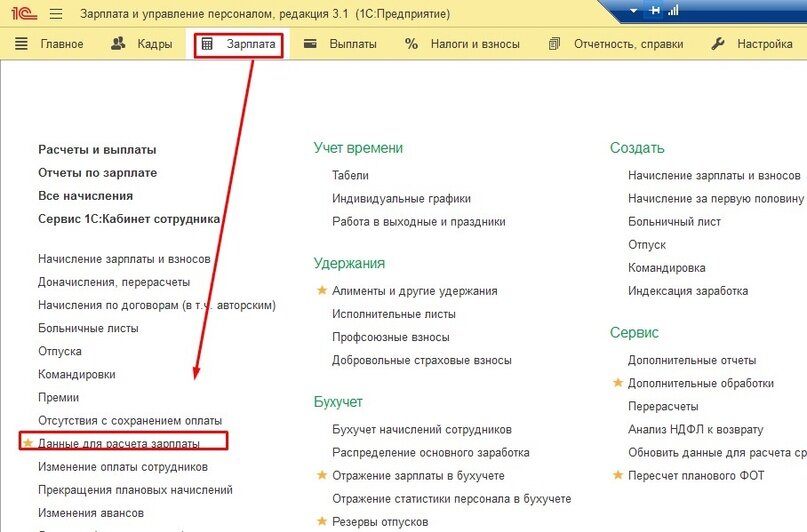Click the dropdown arrow in the title bar
The height and width of the screenshot is (532, 807).
tap(634, 11)
